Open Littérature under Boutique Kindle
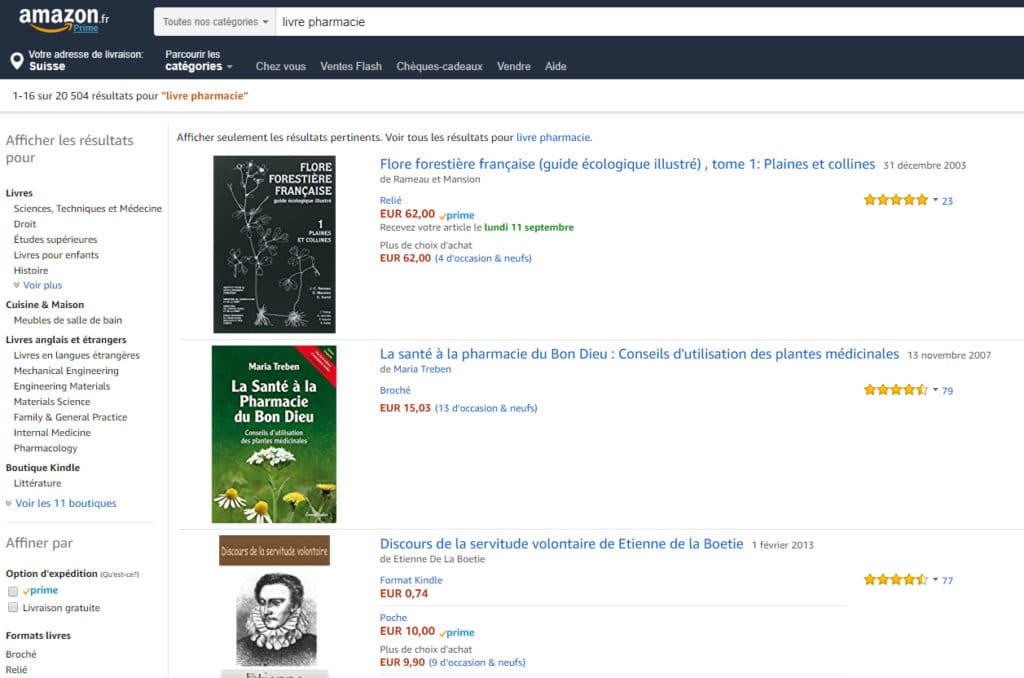The height and width of the screenshot is (678, 1024). pos(37,483)
